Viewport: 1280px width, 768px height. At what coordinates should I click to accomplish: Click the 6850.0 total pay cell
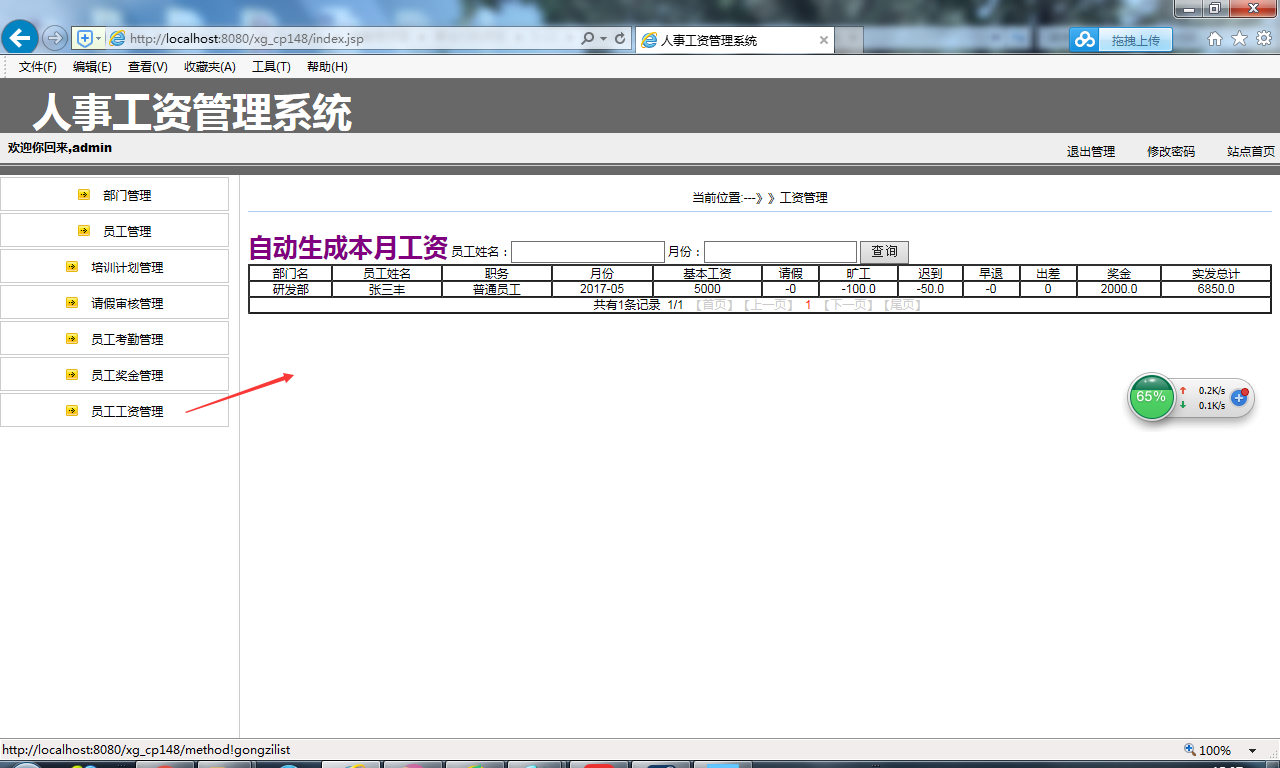point(1216,289)
